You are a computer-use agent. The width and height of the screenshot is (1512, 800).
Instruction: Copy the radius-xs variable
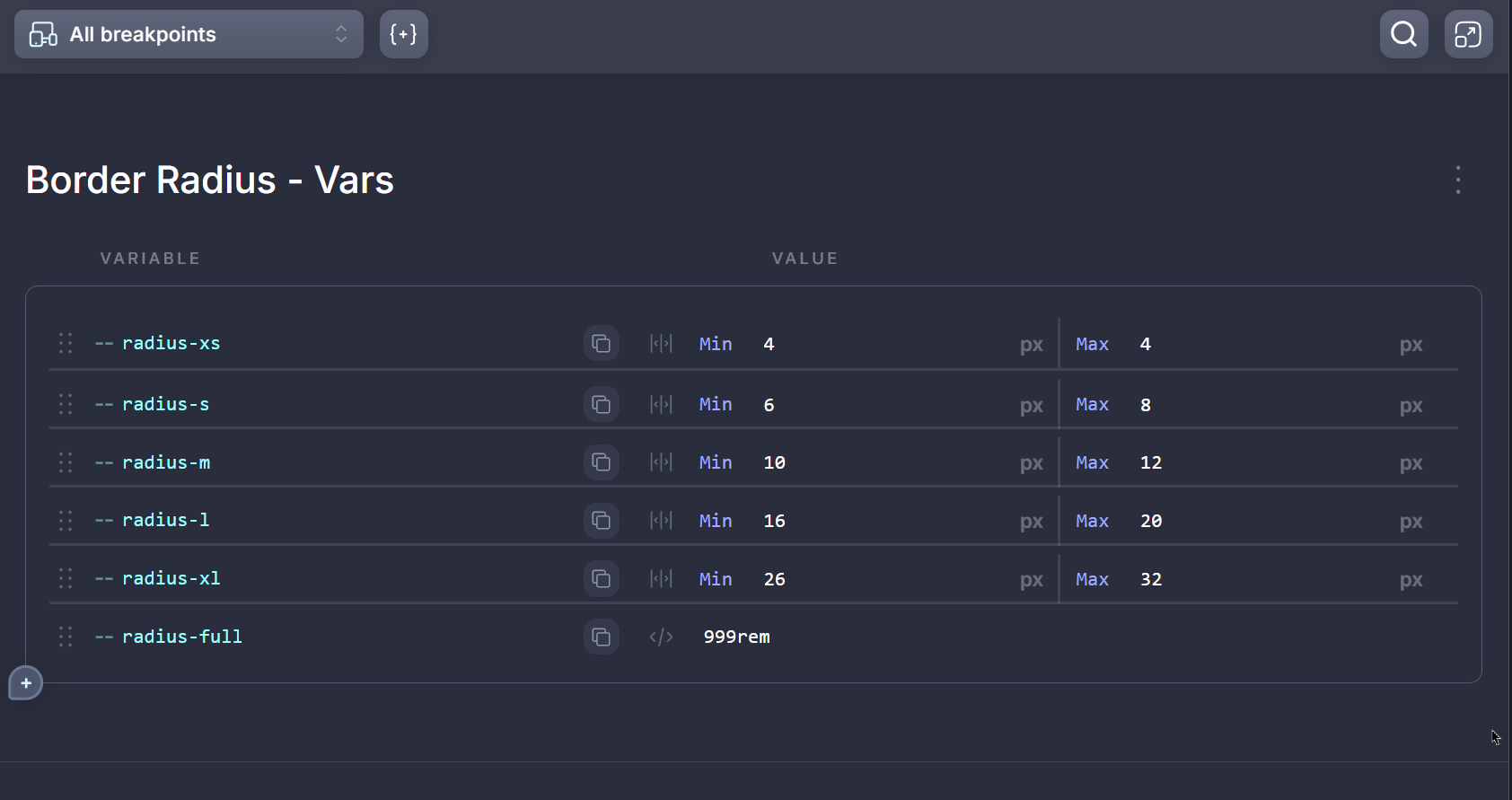[x=601, y=344]
